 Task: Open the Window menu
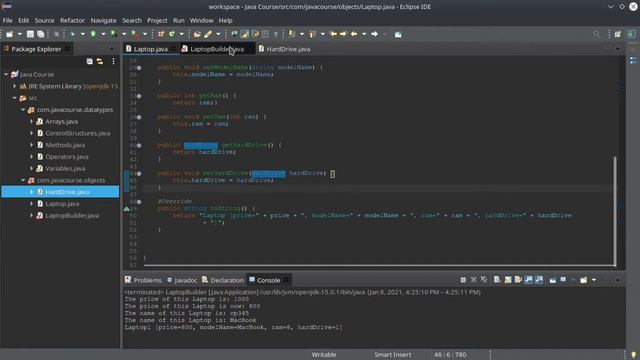(x=201, y=20)
